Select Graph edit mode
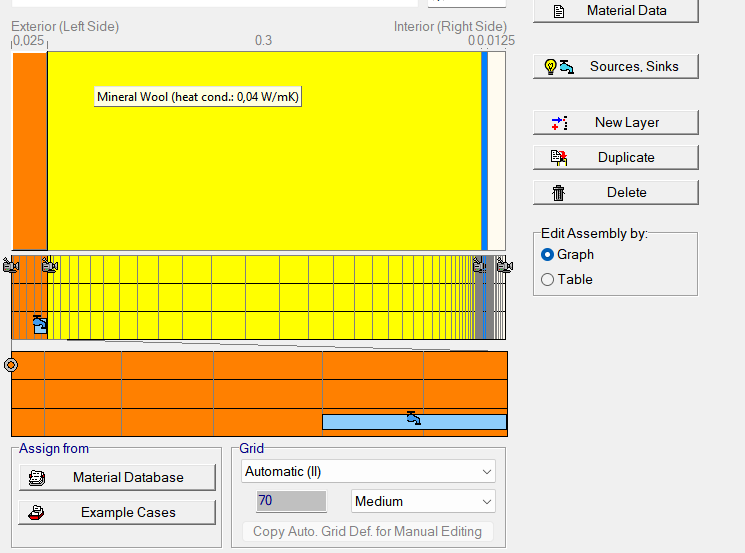Screen dimensions: 745x553 (x=568, y=255)
